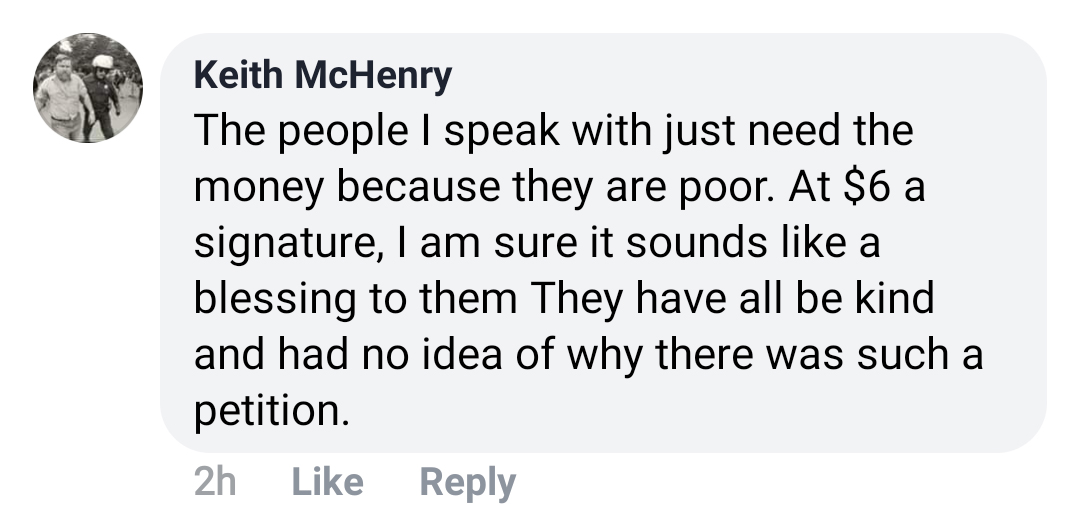Open the 2h comment timestamp
This screenshot has width=1080, height=521.
(x=215, y=482)
